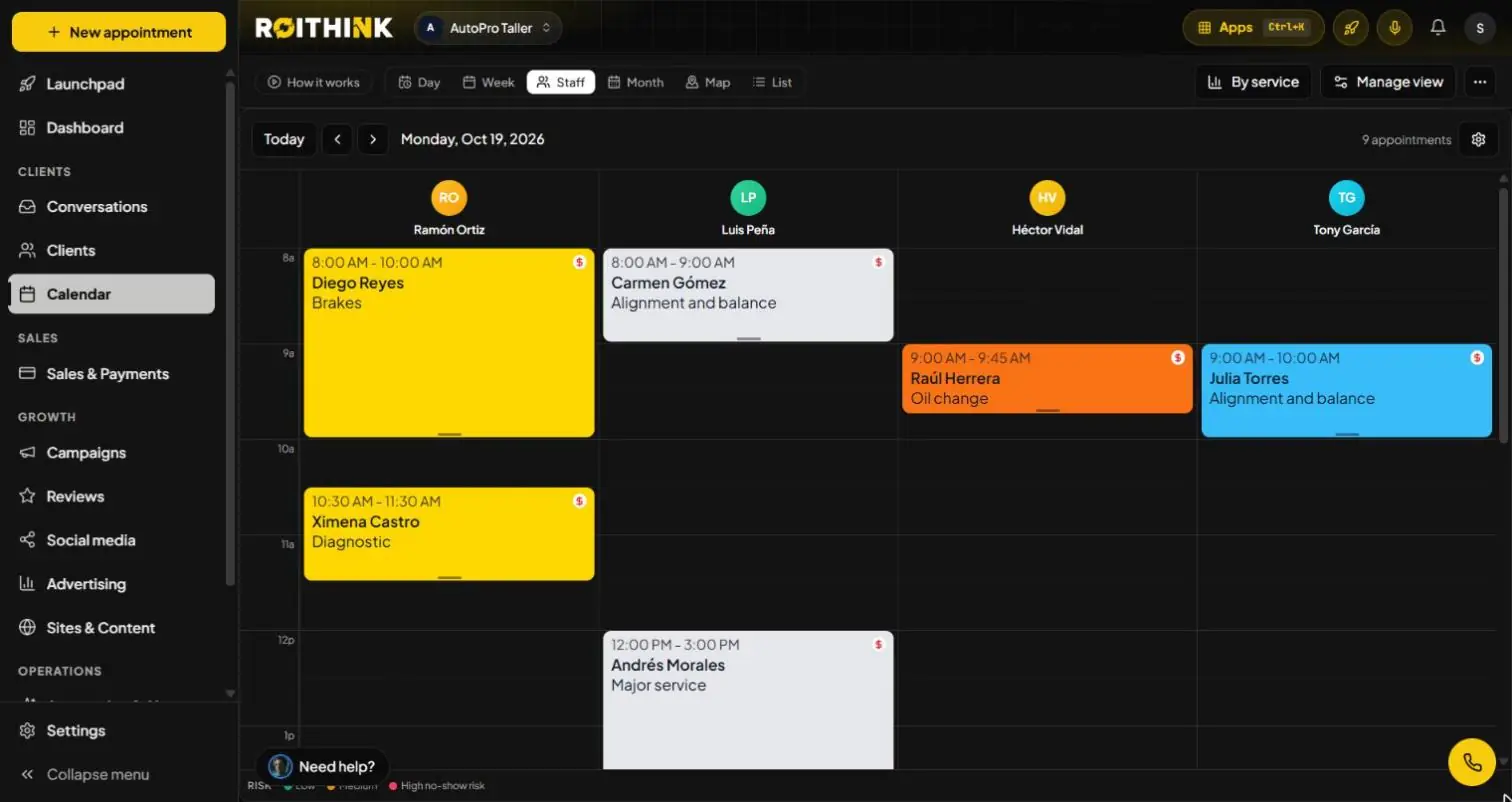Go to next day arrow

pos(373,140)
